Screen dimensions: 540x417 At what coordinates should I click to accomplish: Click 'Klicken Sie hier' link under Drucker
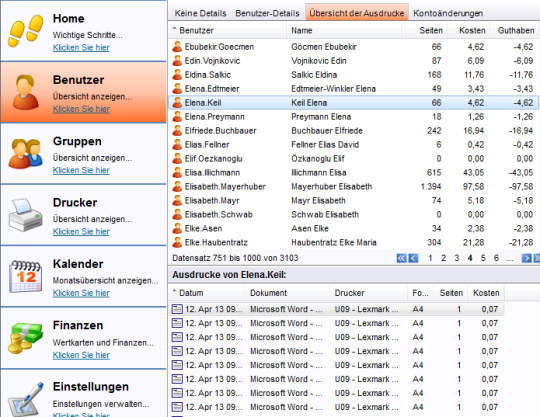click(81, 231)
